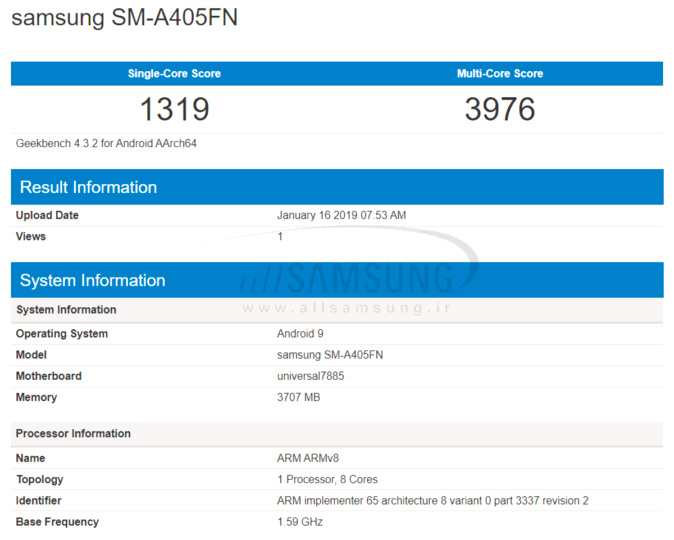This screenshot has height=540, width=674.
Task: Click the Base Frequency label
Action: [57, 522]
